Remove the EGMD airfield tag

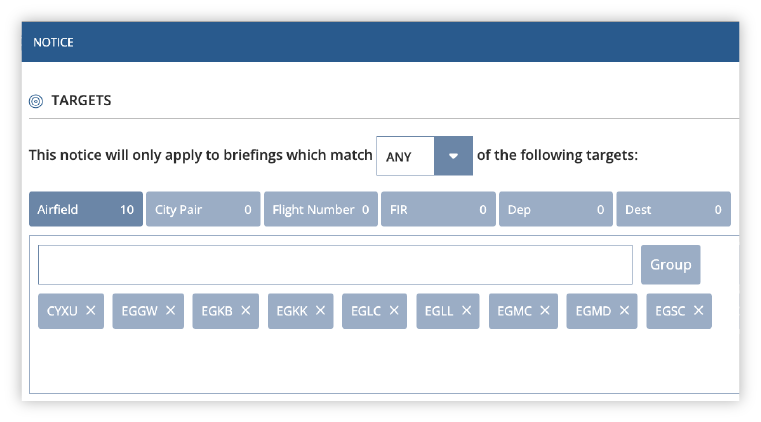pyautogui.click(x=625, y=310)
